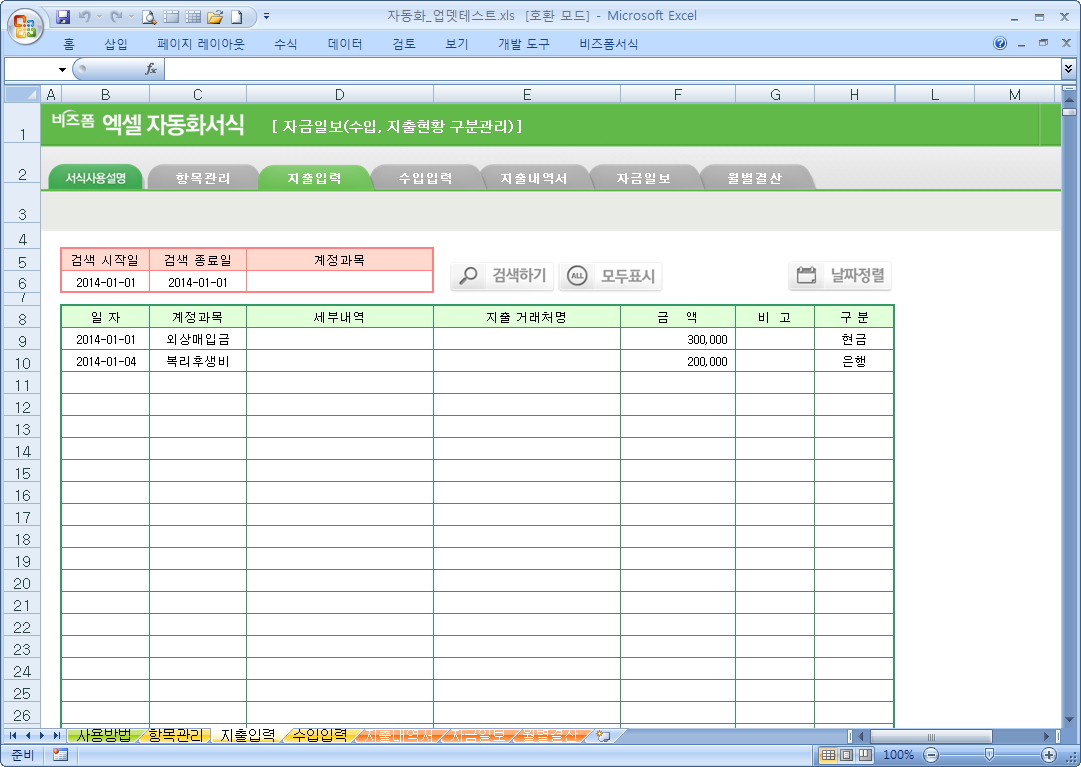This screenshot has height=767, width=1081.
Task: Open the Name Box dropdown arrow
Action: 62,69
